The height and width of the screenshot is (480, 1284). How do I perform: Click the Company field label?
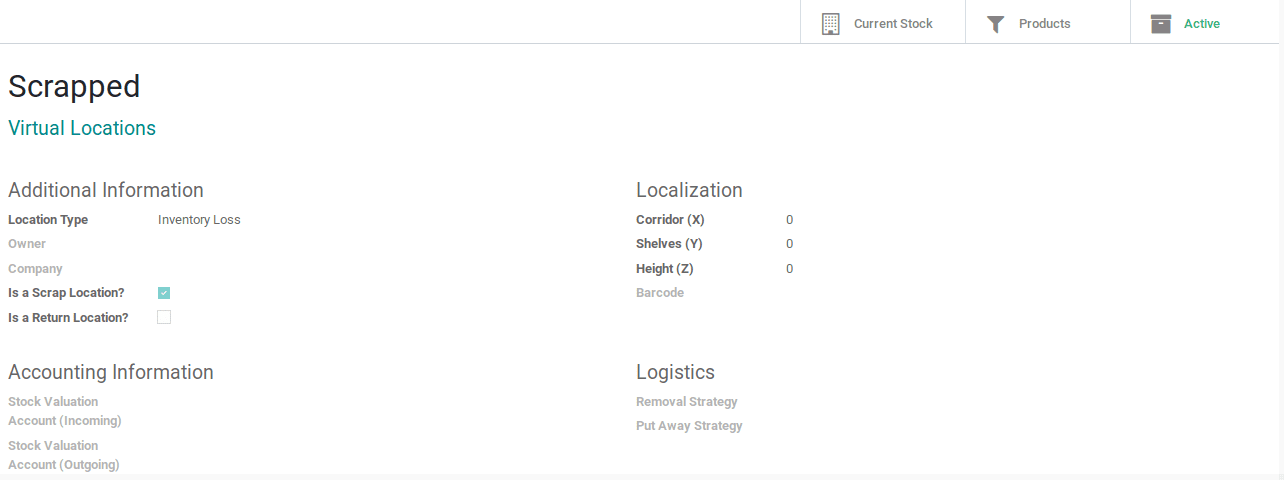point(35,269)
